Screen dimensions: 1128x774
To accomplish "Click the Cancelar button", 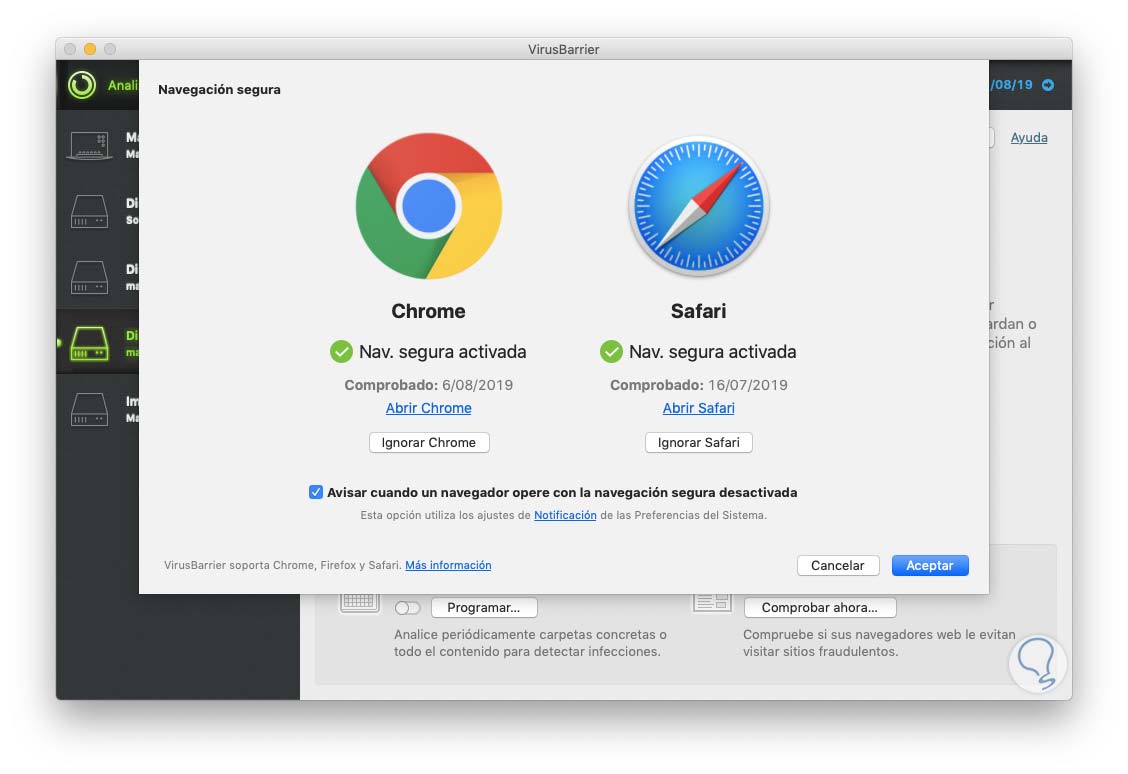I will coord(838,565).
